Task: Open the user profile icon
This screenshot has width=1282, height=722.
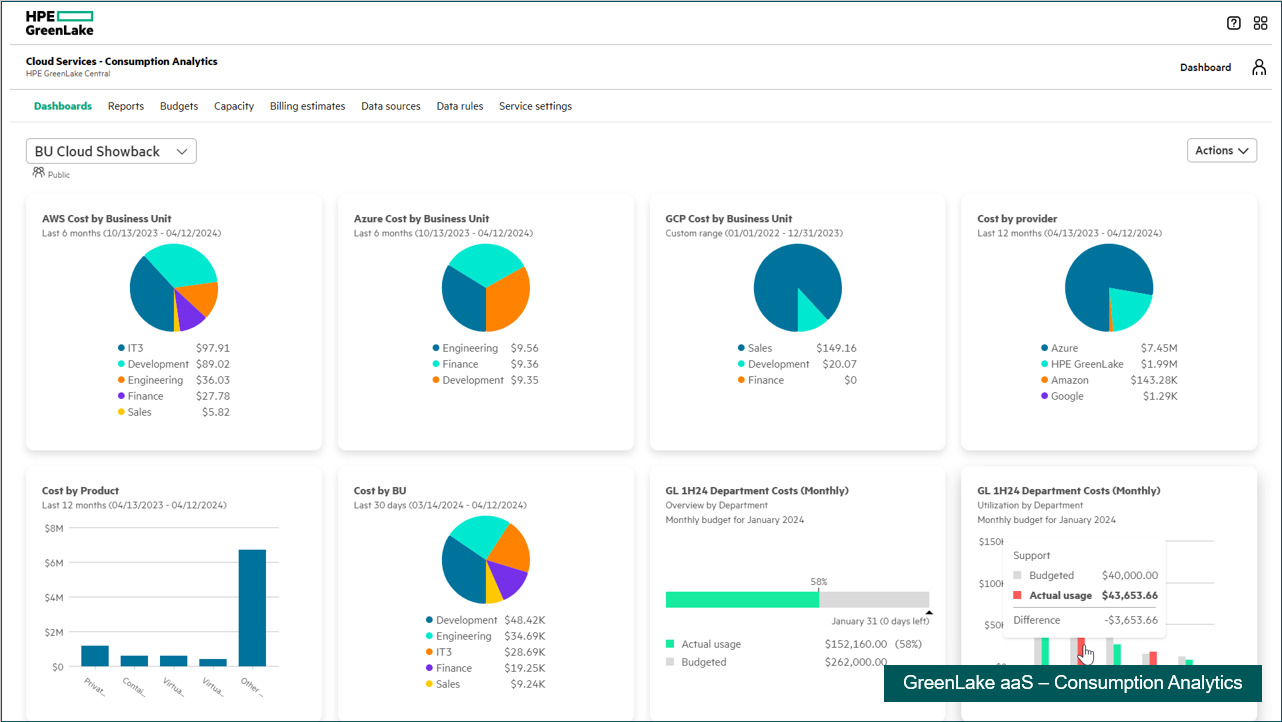Action: coord(1259,67)
